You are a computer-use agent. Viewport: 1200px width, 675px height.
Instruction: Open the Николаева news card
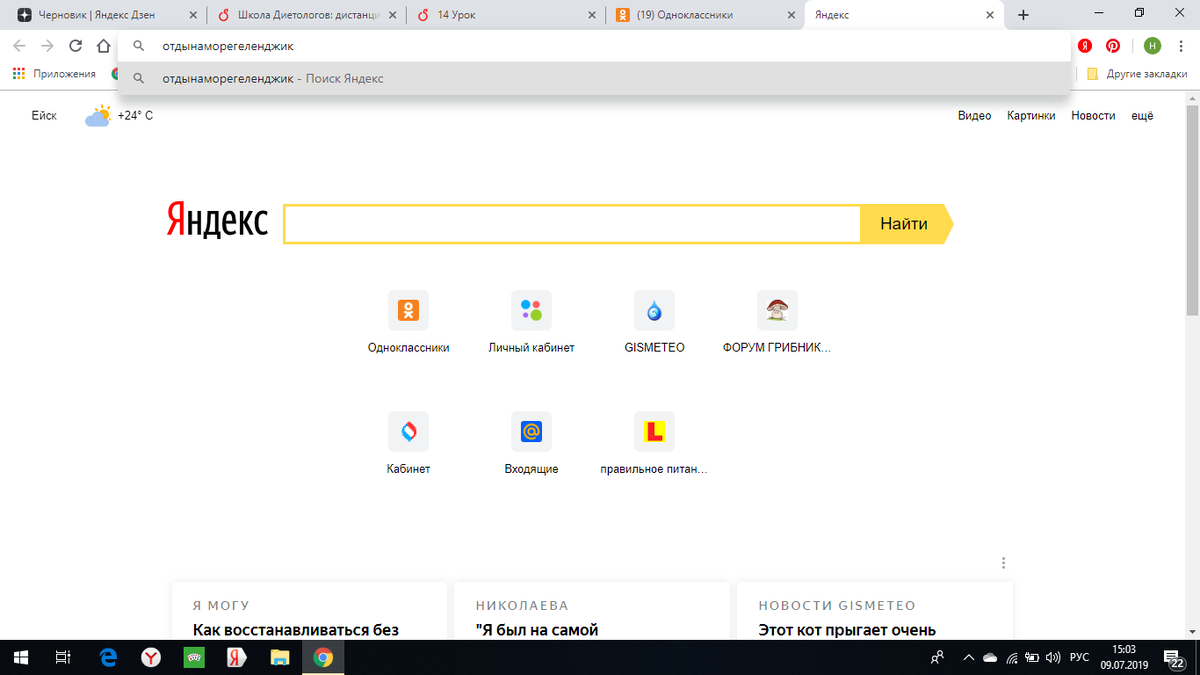[x=591, y=610]
